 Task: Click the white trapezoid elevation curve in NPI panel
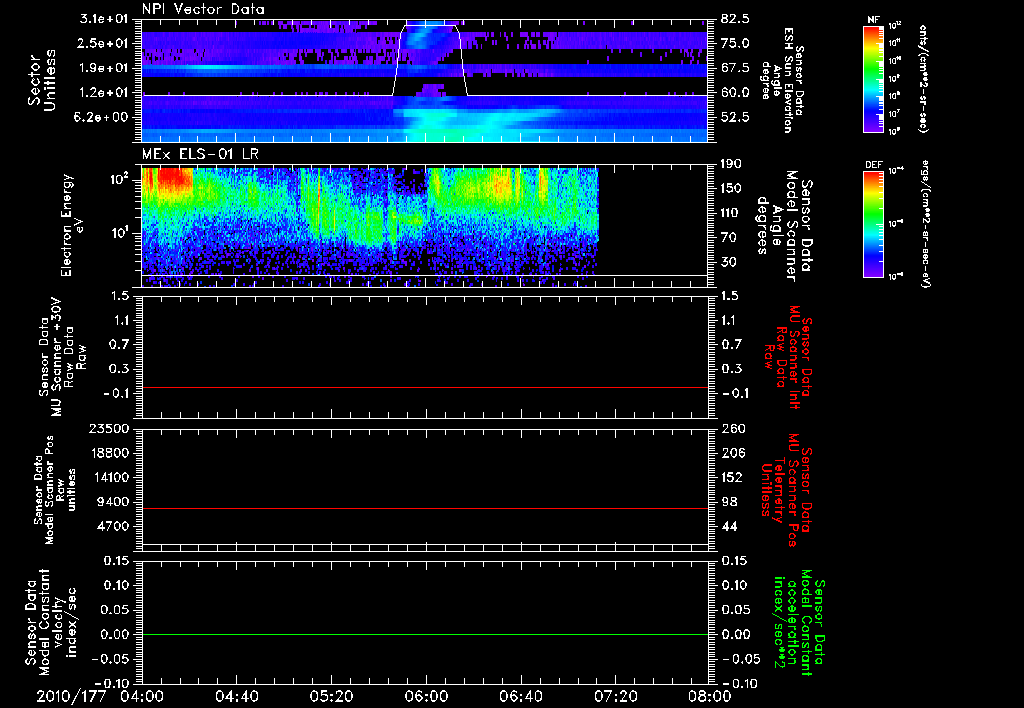[430, 60]
